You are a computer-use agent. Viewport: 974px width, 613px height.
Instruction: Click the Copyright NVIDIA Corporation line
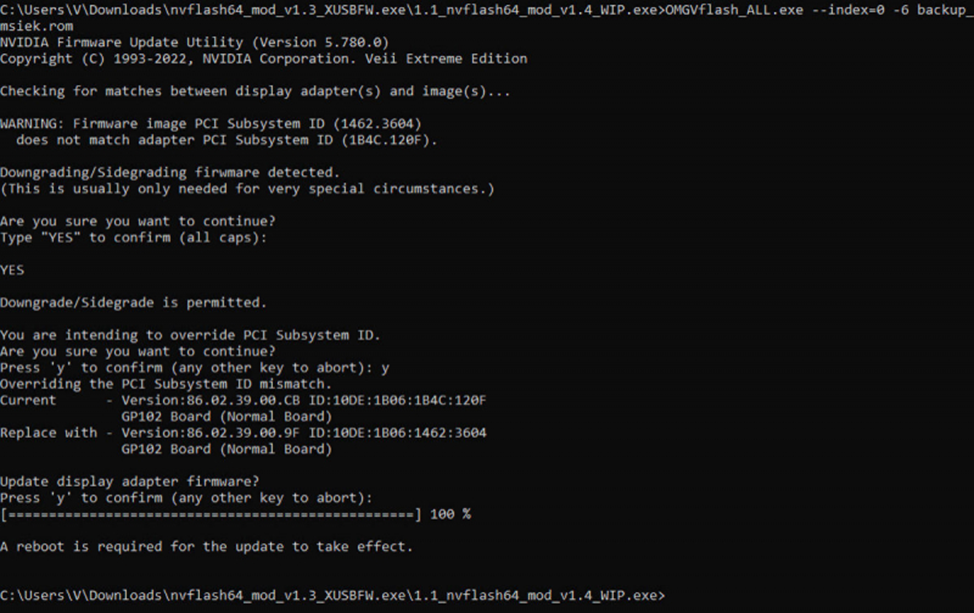264,58
